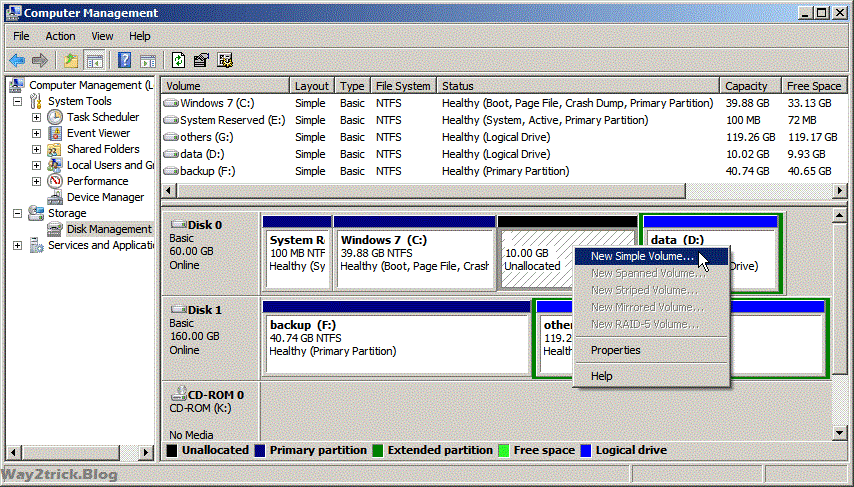
Task: Select the others (G:) row in volume list
Action: coord(504,137)
